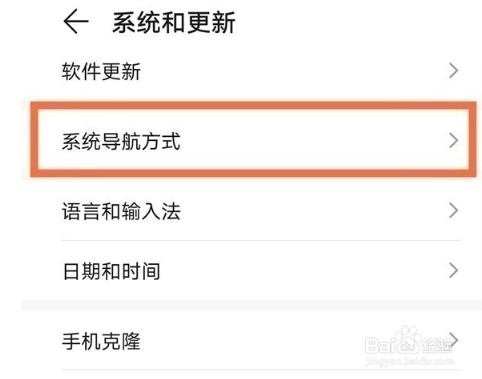Click the arrow icon beside 手机克隆
This screenshot has height=379, width=482.
[454, 340]
